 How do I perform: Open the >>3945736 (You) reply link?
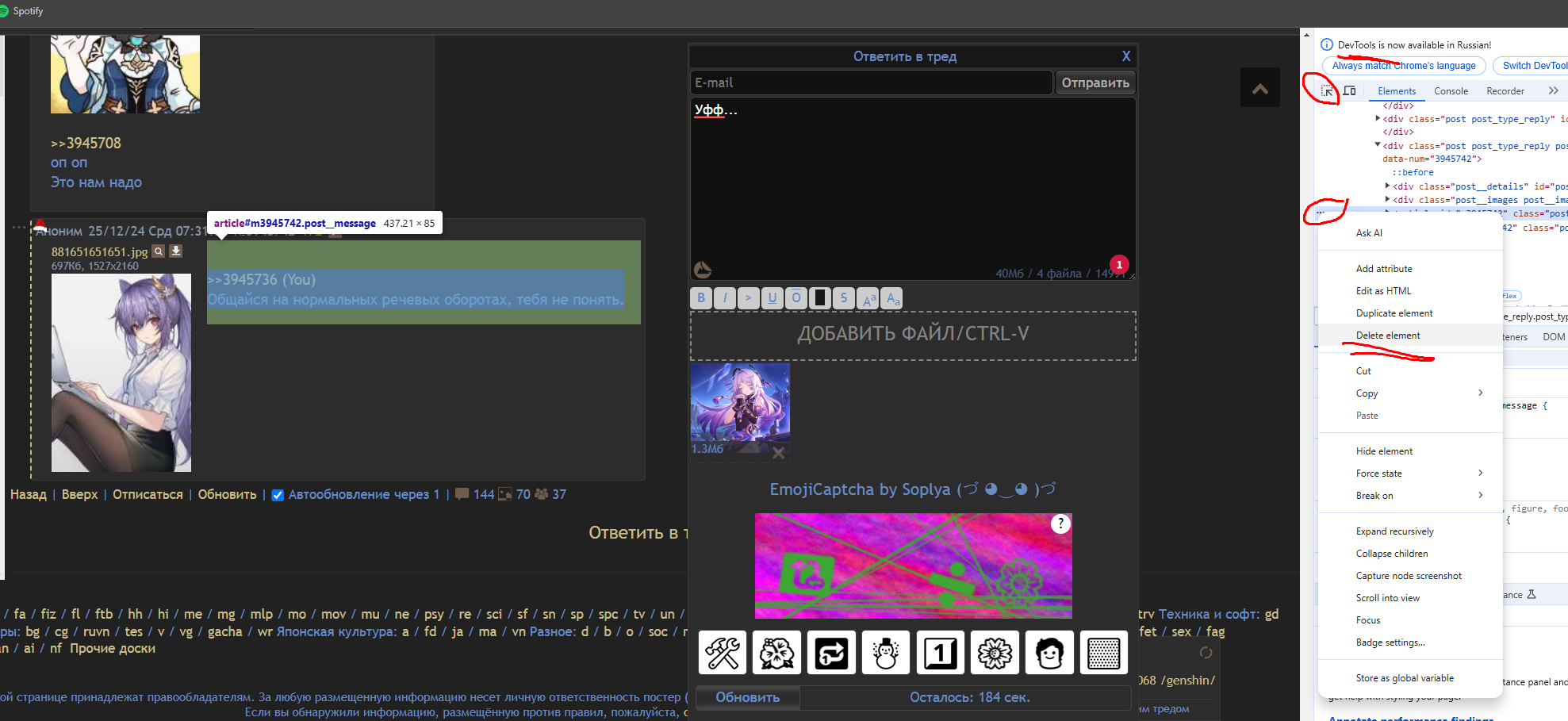262,279
